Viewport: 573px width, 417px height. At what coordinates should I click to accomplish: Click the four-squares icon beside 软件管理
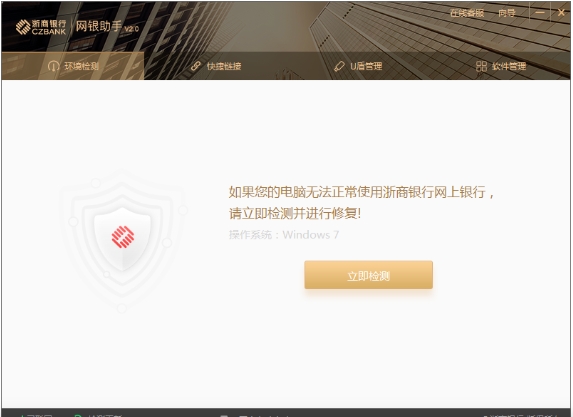(481, 66)
